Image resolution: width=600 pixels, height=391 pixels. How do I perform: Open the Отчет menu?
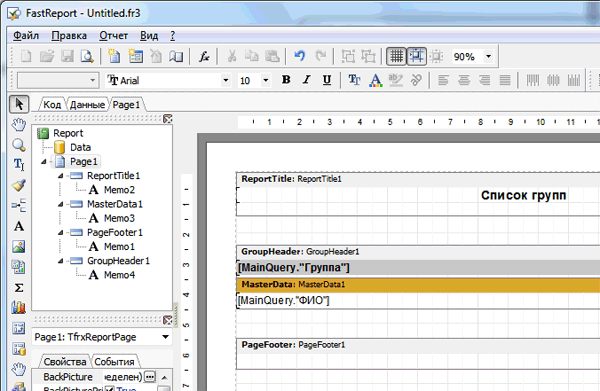pos(113,36)
